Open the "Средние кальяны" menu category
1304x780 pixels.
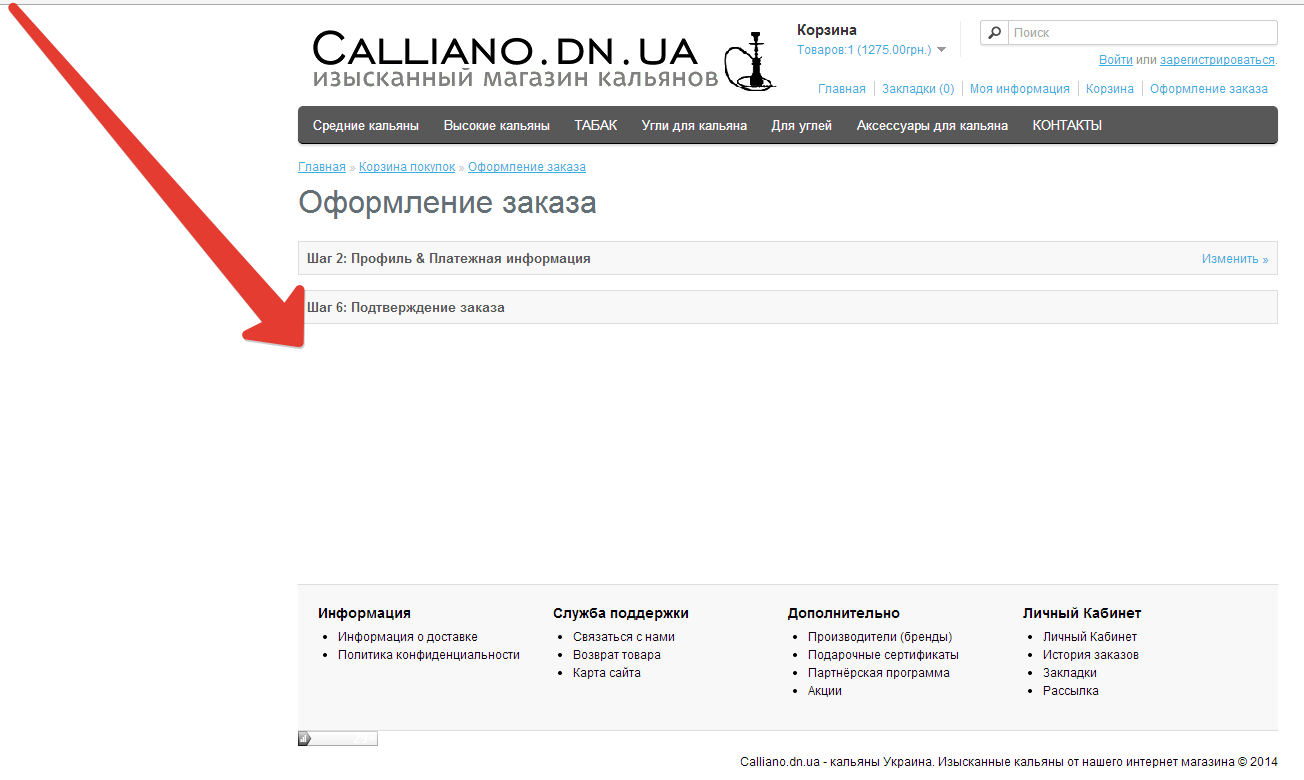tap(366, 125)
